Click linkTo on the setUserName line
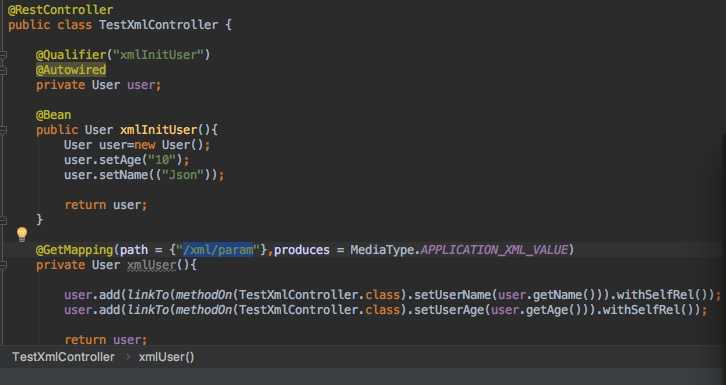 (x=148, y=295)
